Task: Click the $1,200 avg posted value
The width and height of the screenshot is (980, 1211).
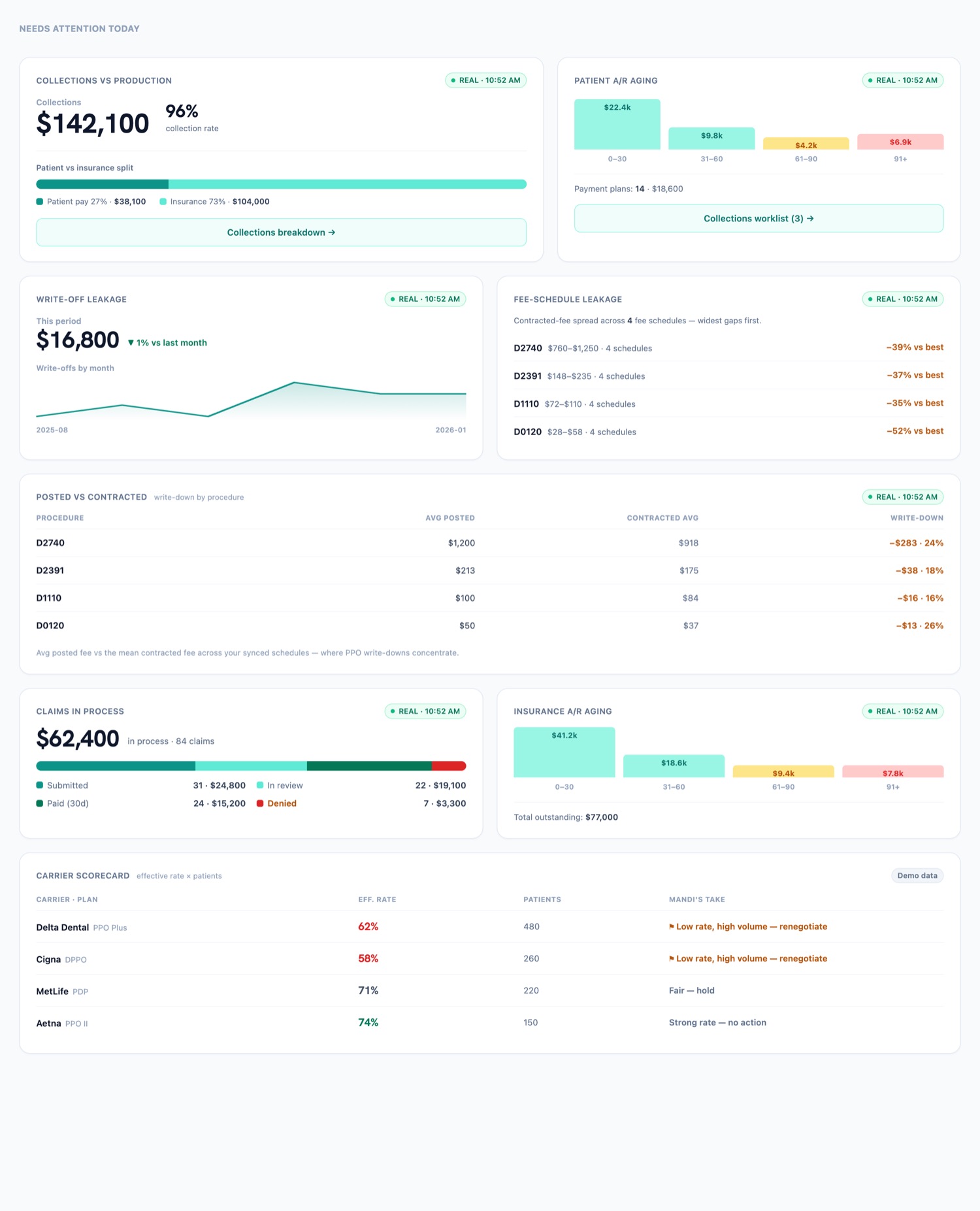Action: click(x=461, y=543)
